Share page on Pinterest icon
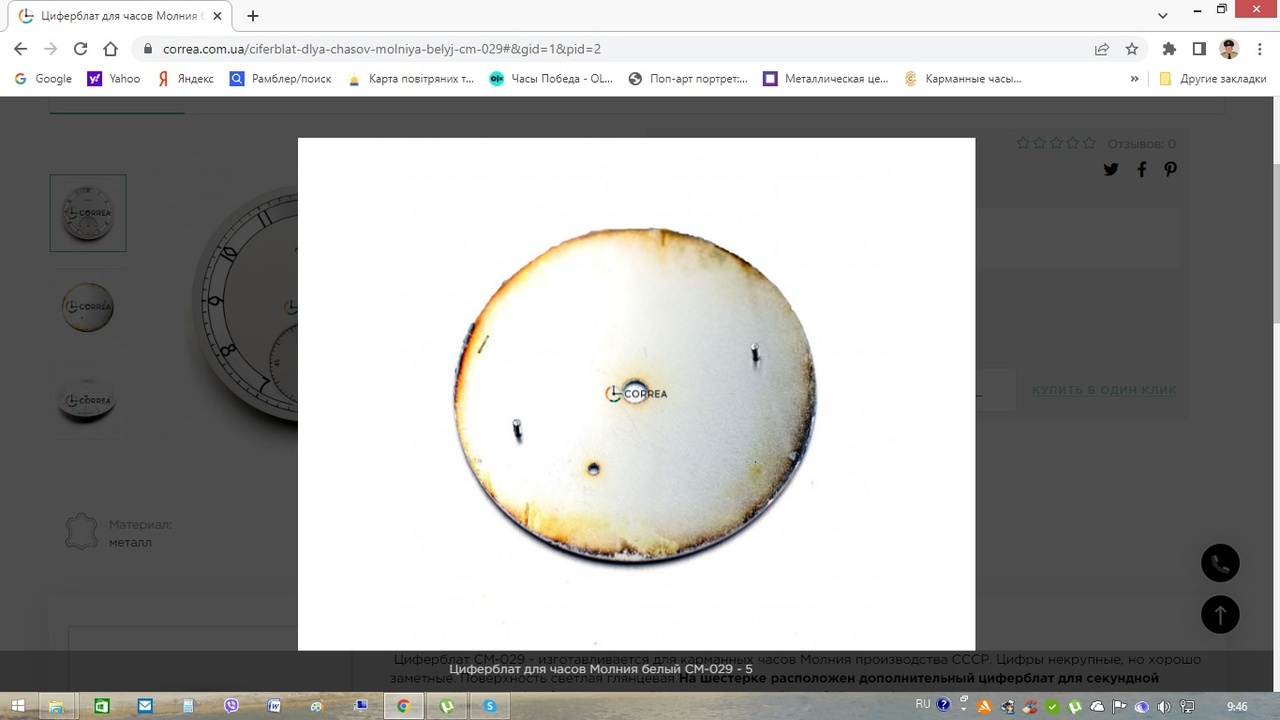 1170,170
